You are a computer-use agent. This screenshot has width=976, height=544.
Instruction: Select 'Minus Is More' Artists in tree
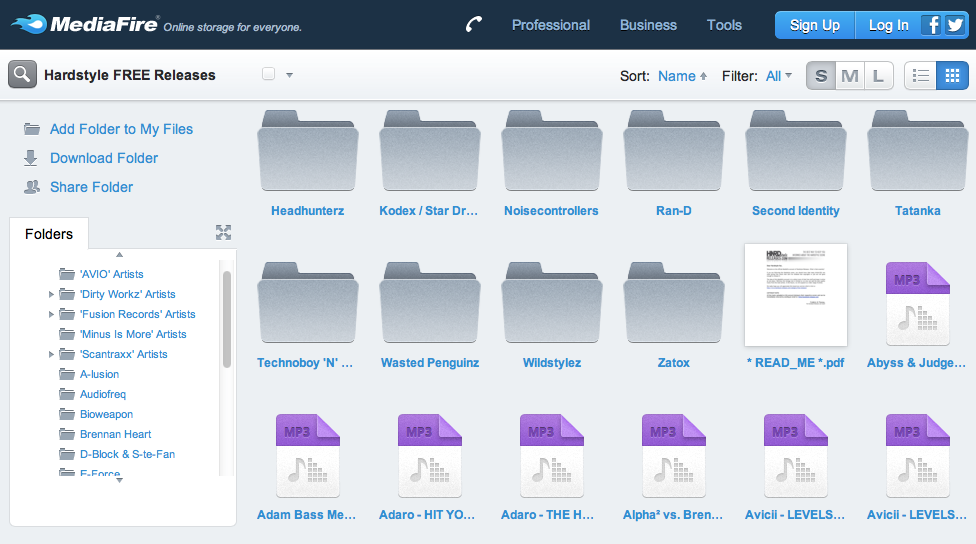click(133, 334)
